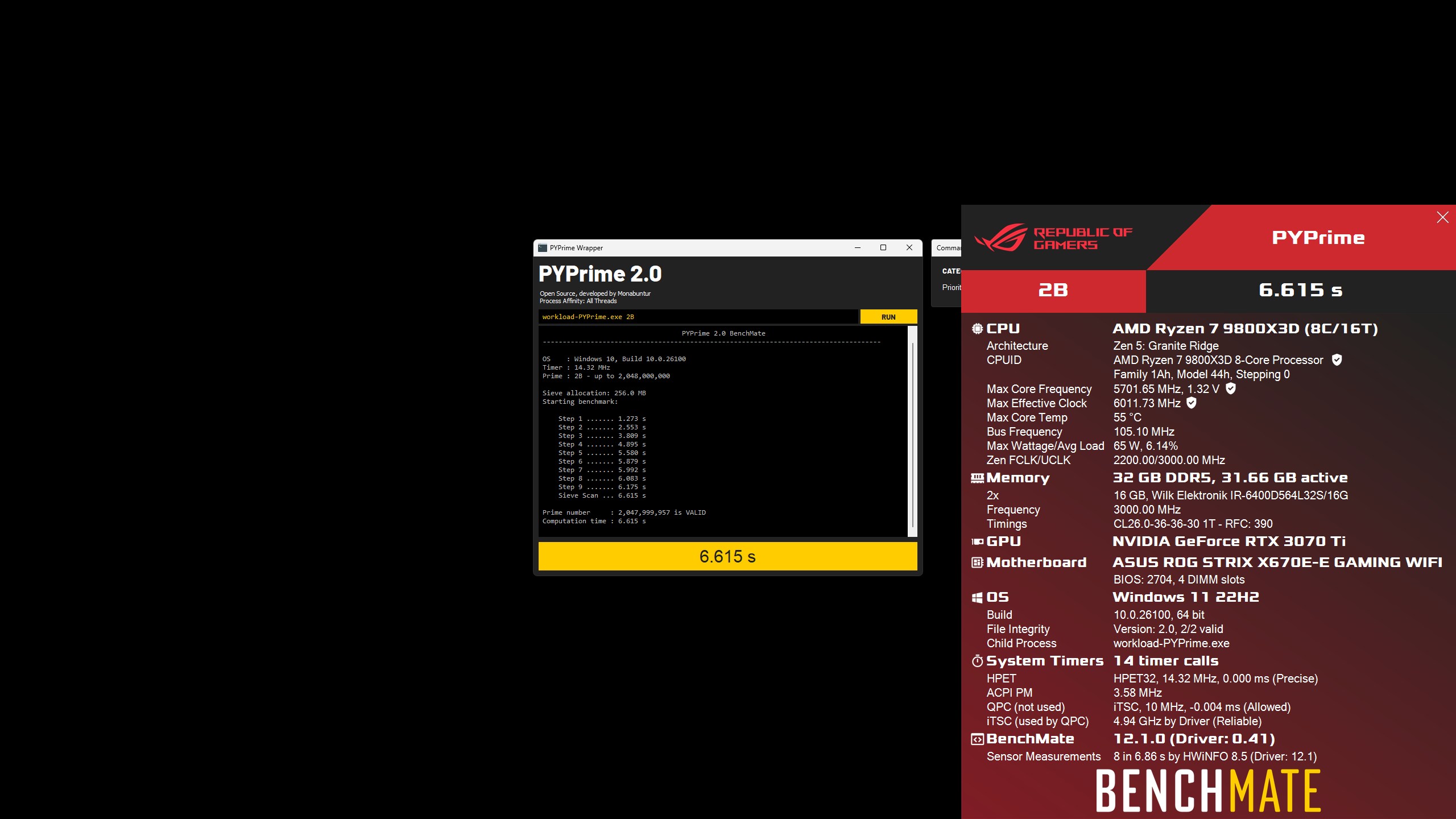Click the 65 W, 6.14% wattage value
This screenshot has width=1456, height=819.
[x=1145, y=446]
